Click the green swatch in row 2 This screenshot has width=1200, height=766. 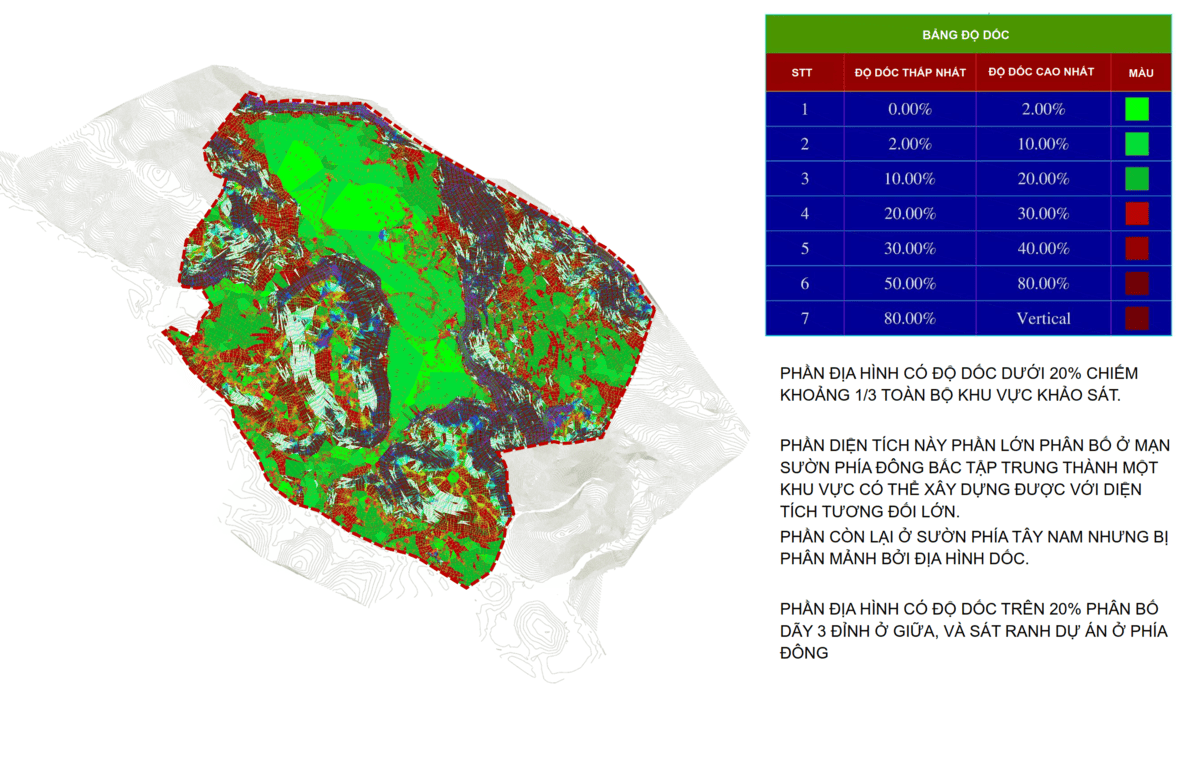coord(1136,144)
